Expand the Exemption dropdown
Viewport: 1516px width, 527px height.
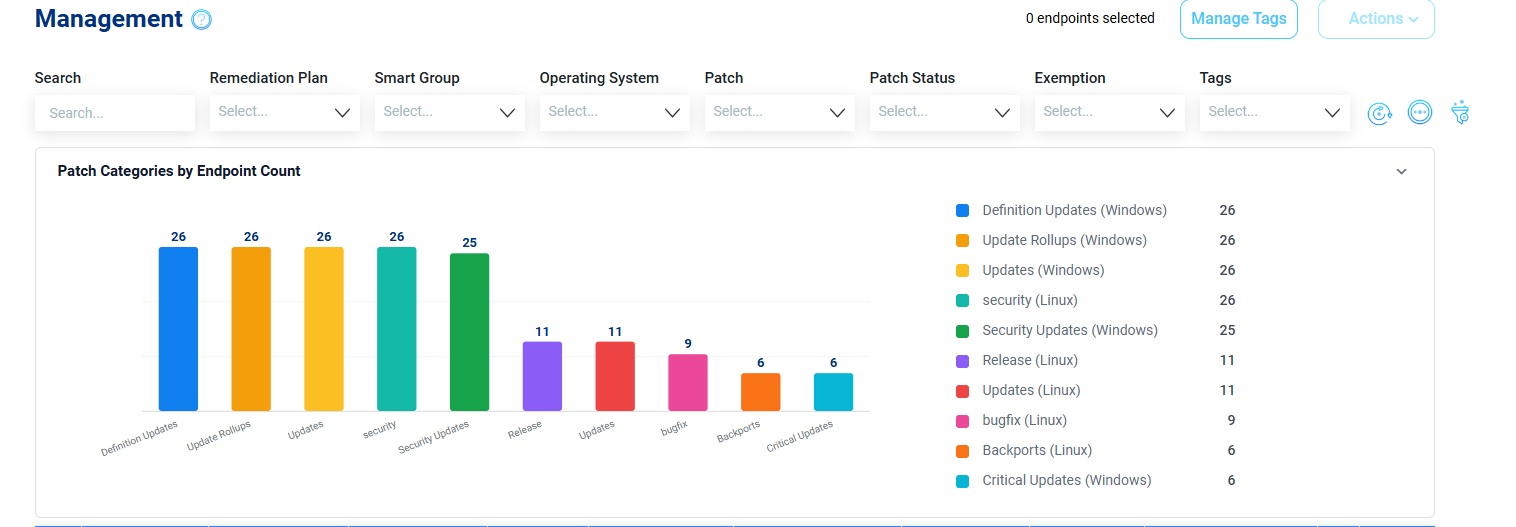pos(1110,112)
